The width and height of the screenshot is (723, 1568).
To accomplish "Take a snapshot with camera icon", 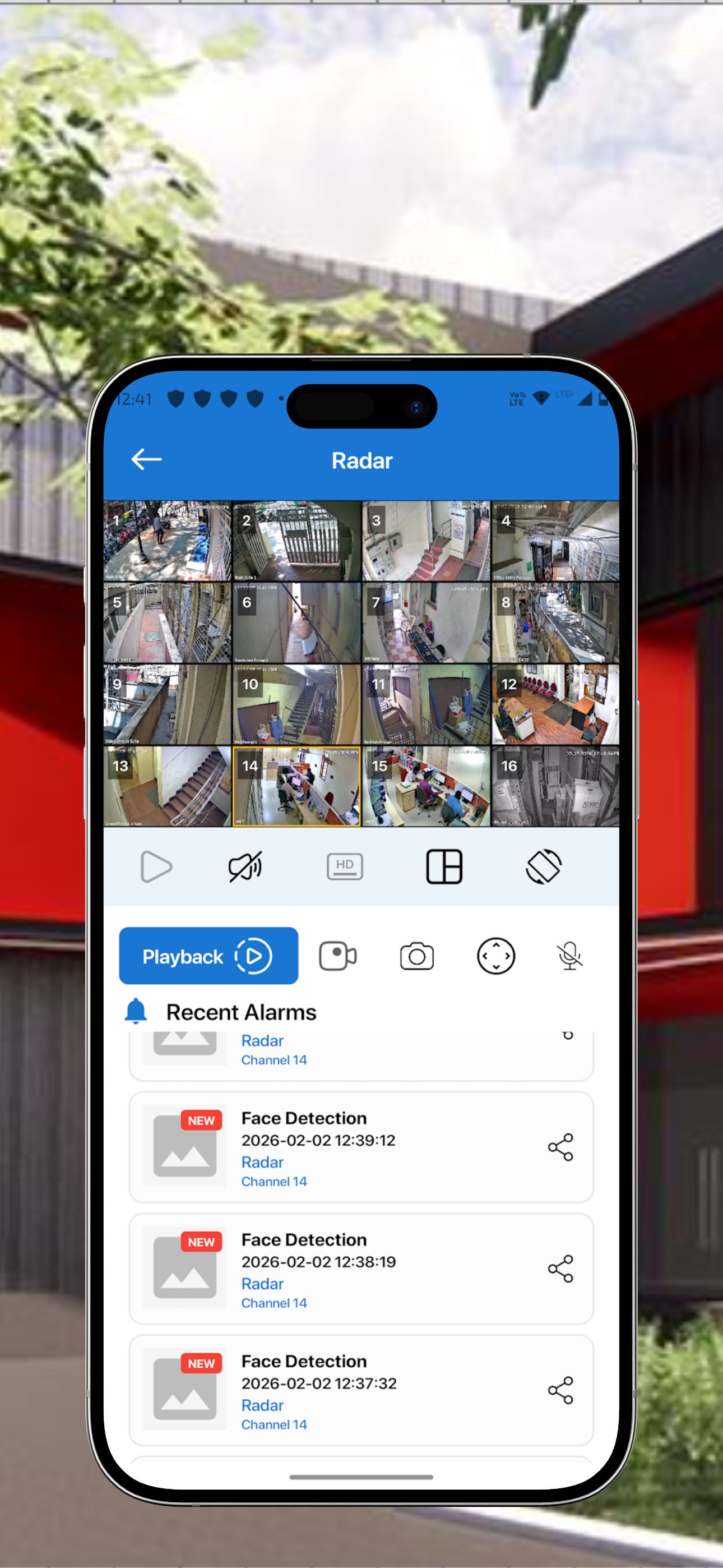I will (417, 956).
